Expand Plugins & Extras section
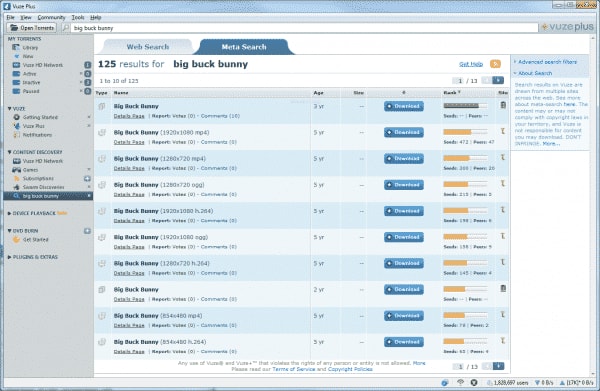600x391 pixels. pos(10,257)
